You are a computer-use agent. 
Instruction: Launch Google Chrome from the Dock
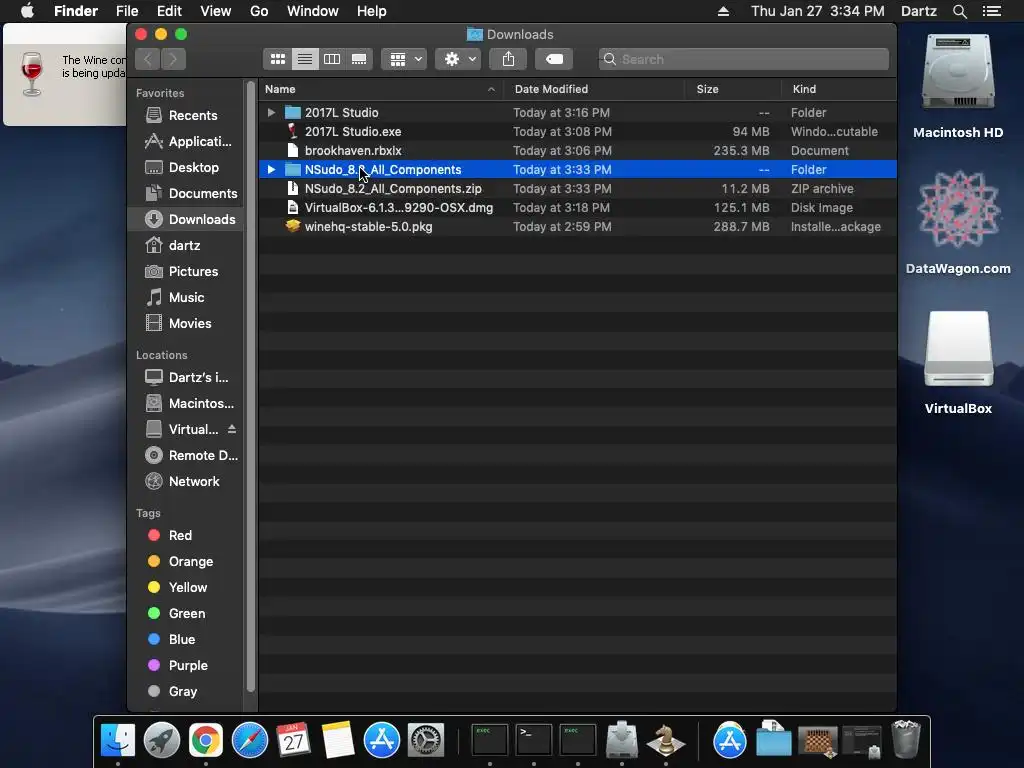(206, 740)
